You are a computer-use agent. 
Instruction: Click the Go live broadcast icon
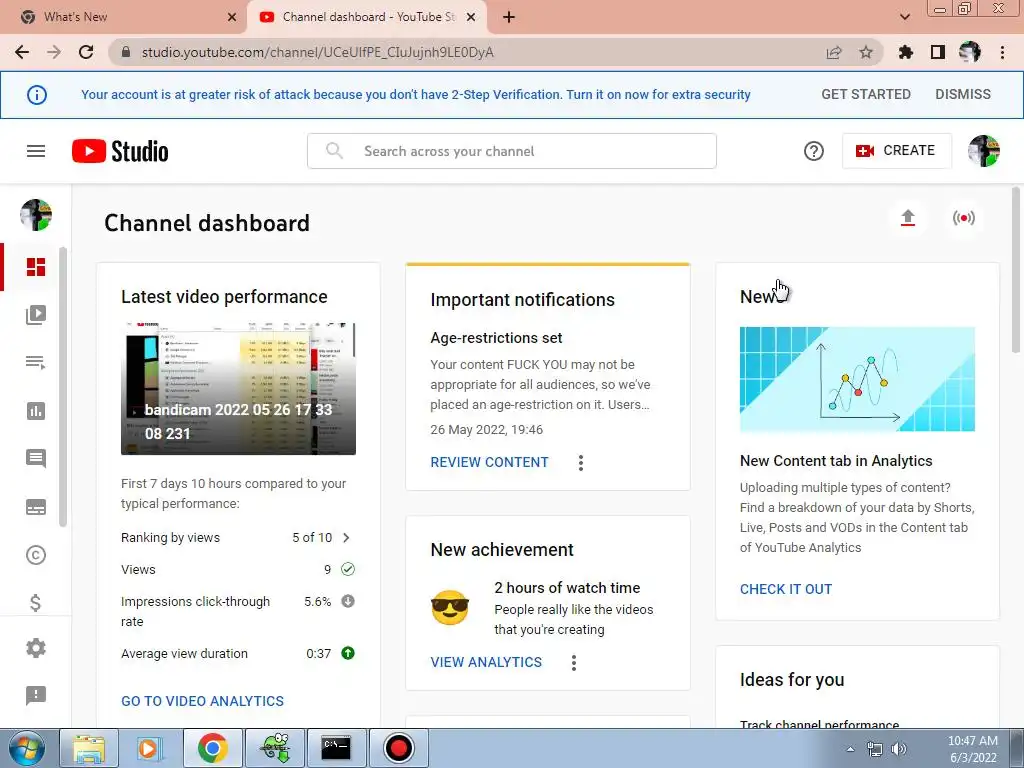[963, 217]
